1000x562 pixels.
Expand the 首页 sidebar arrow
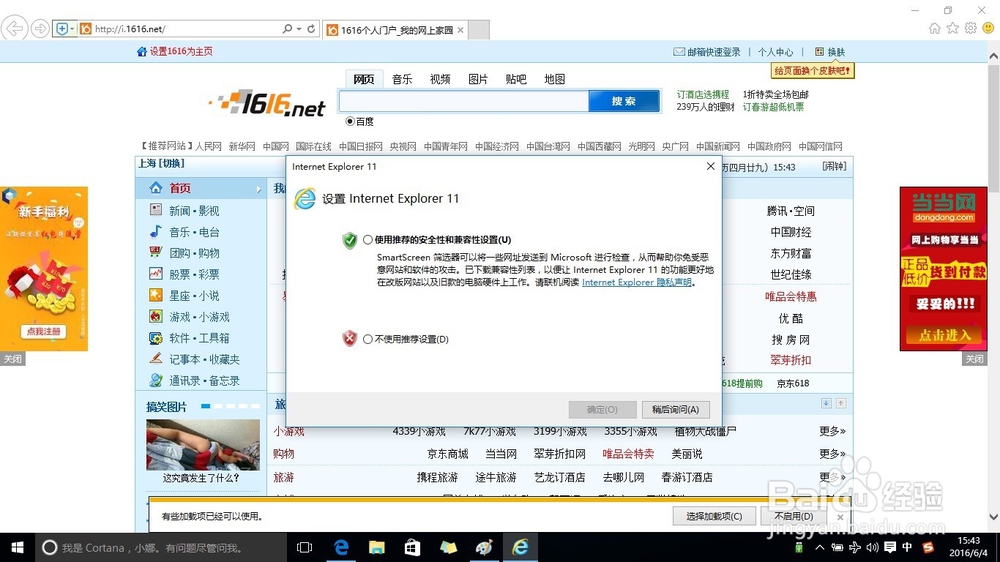258,189
